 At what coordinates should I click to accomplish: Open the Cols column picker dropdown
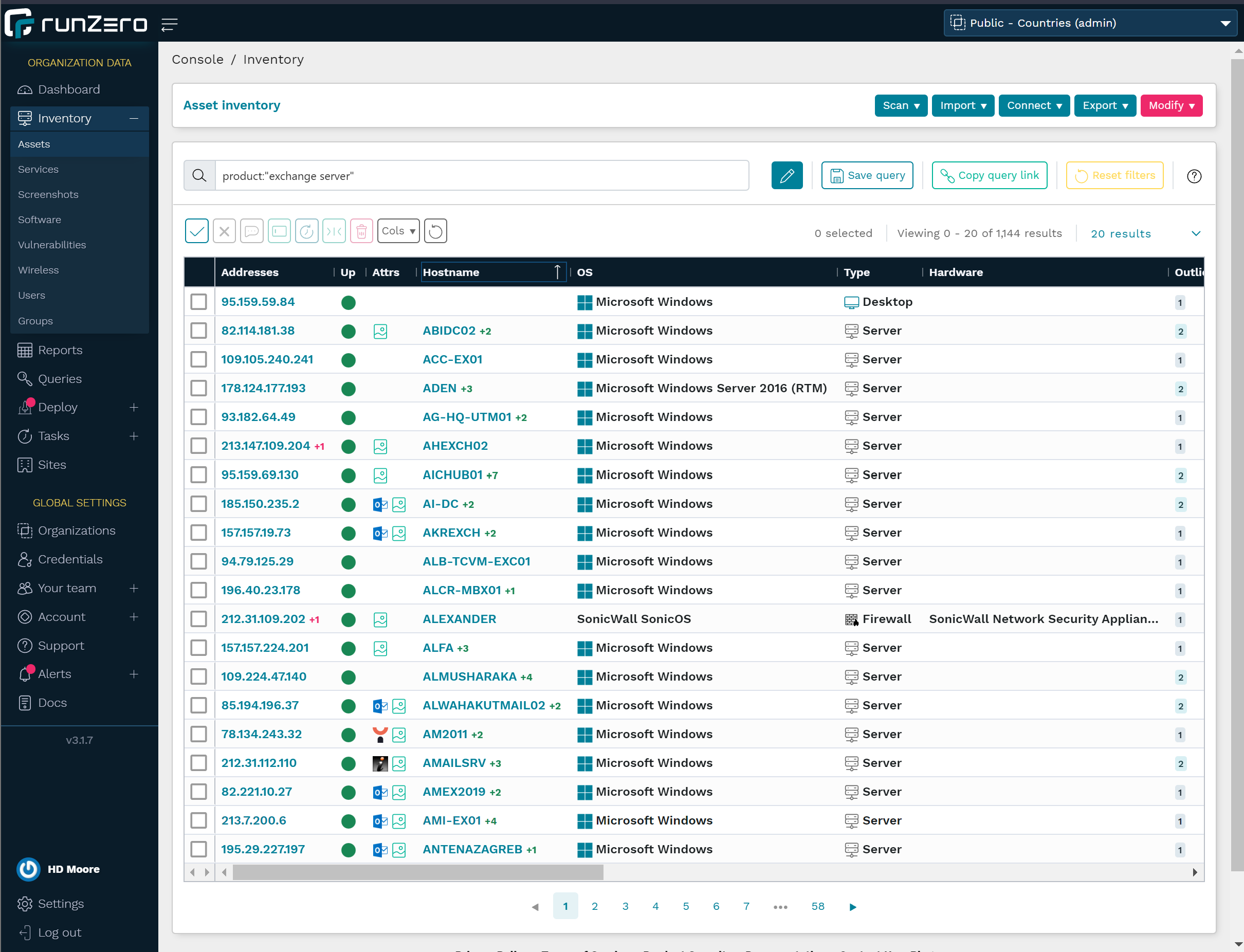point(398,231)
